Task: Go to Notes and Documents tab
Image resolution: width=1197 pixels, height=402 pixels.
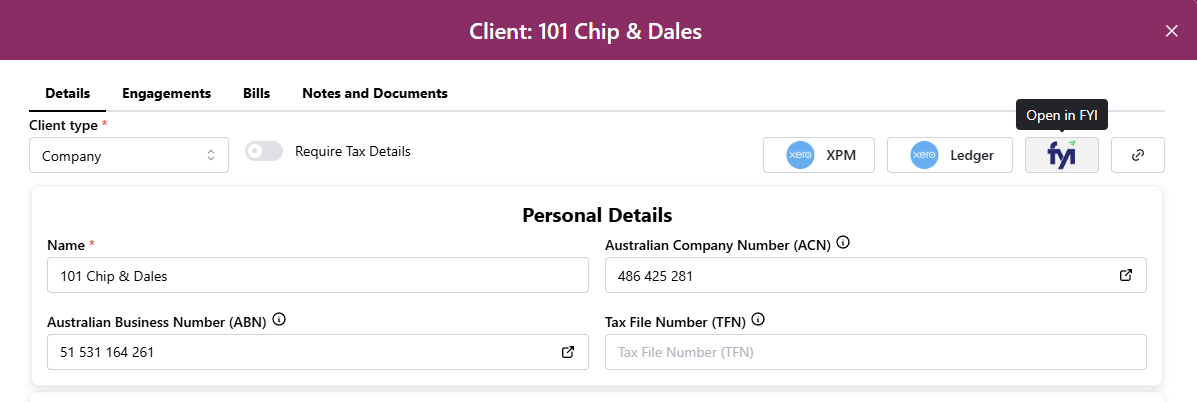Action: (x=374, y=93)
